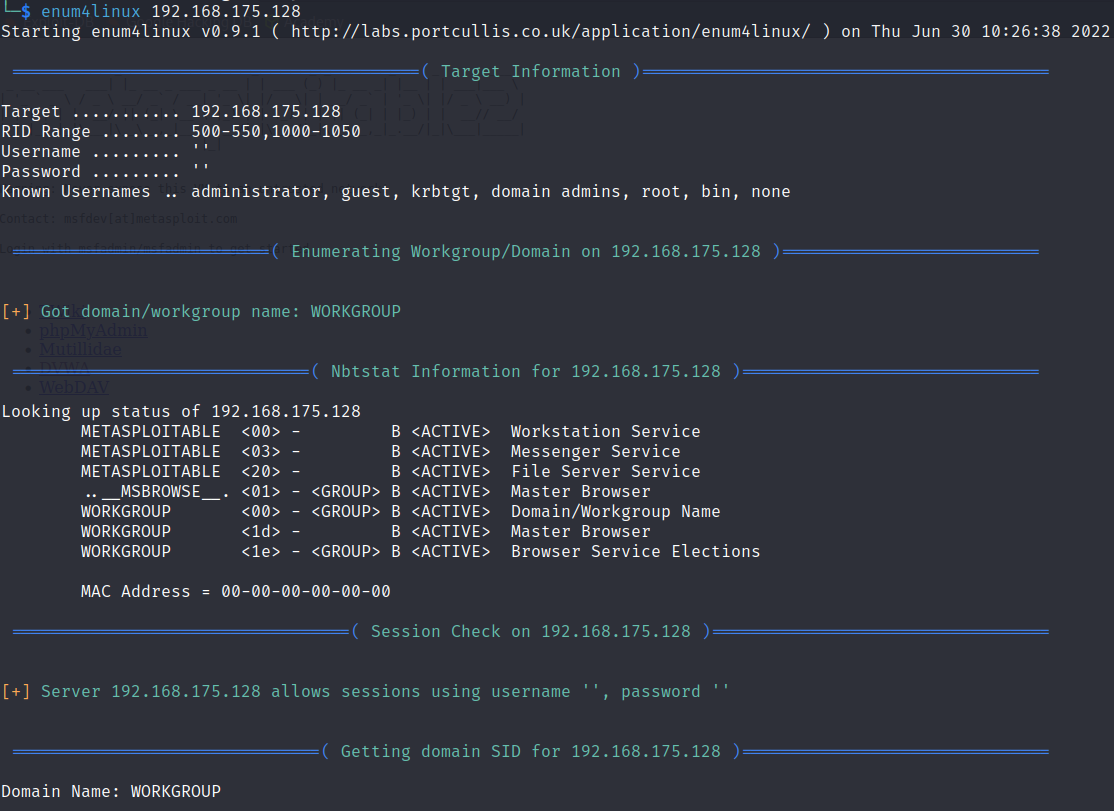Click the MAC Address line

pyautogui.click(x=236, y=592)
